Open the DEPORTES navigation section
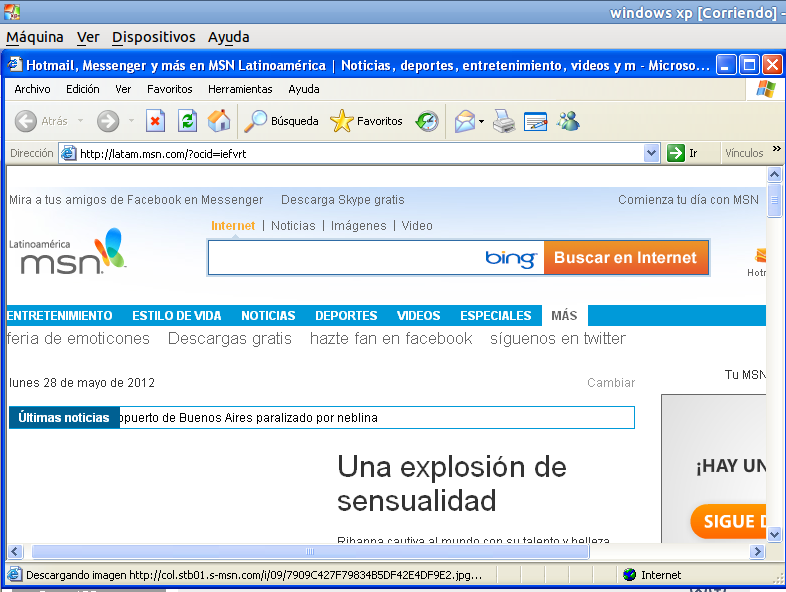786x592 pixels. point(346,315)
